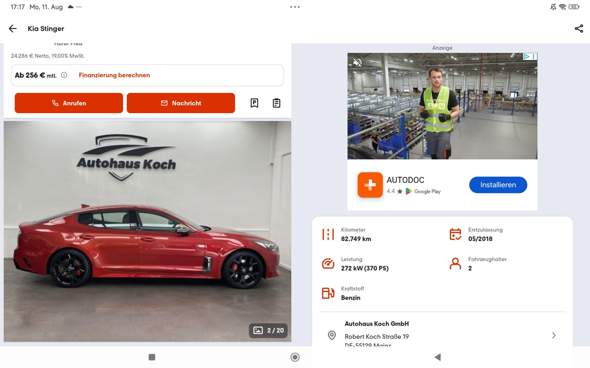Open dealer location pin icon

[x=331, y=335]
